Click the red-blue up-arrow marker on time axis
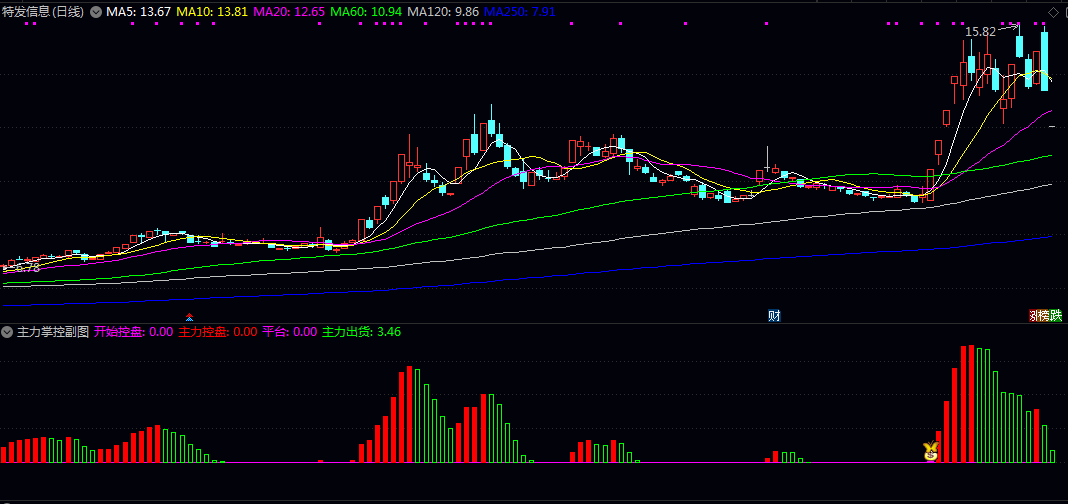Image resolution: width=1068 pixels, height=504 pixels. (x=189, y=317)
